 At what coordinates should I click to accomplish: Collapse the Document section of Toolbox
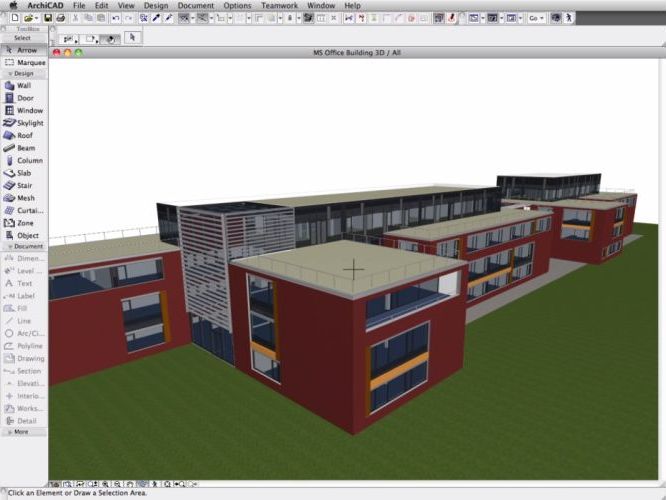[24, 246]
